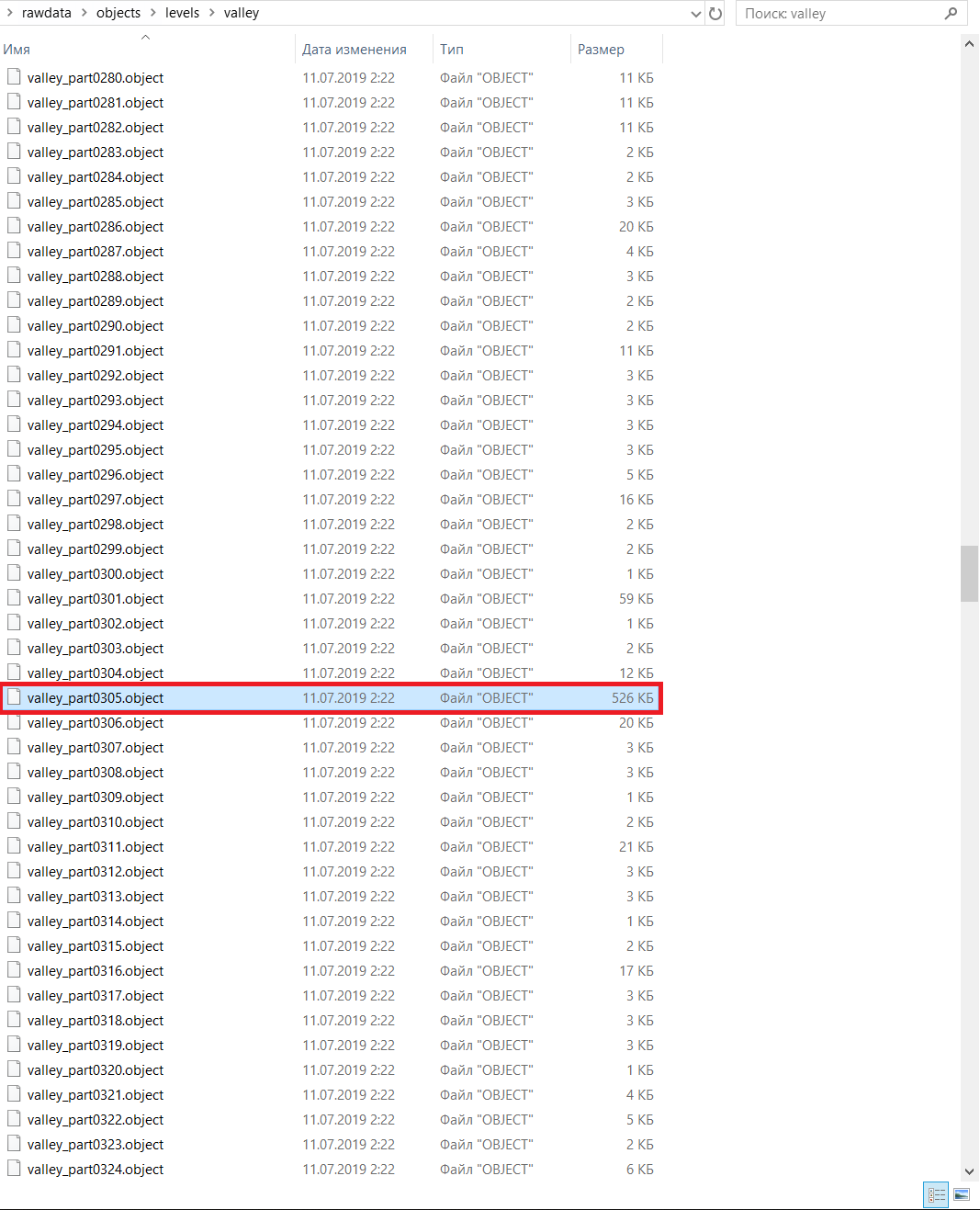Select valley_part0309.object
This screenshot has height=1210, width=980.
96,797
